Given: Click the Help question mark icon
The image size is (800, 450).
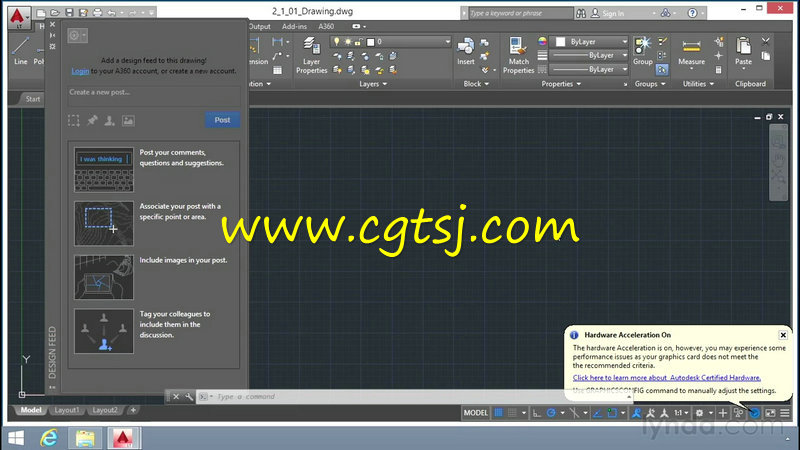Looking at the screenshot, I should point(692,13).
